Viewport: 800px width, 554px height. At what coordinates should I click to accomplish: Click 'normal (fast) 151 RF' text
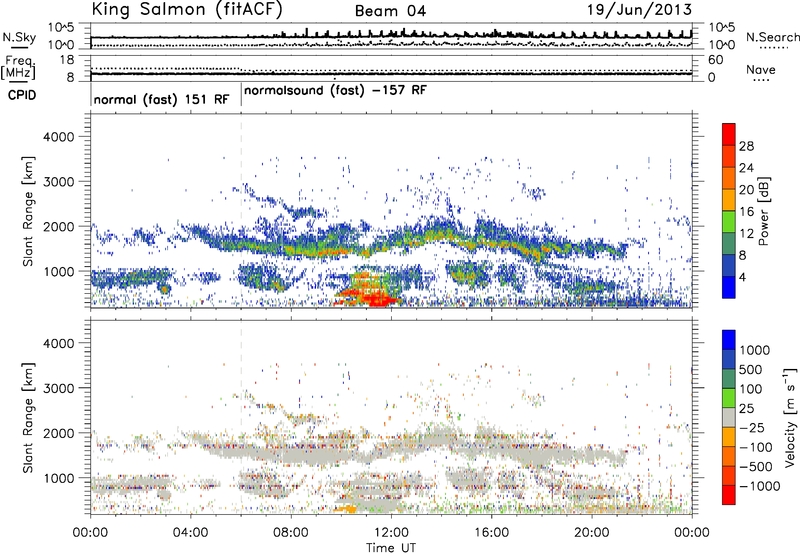coord(162,99)
